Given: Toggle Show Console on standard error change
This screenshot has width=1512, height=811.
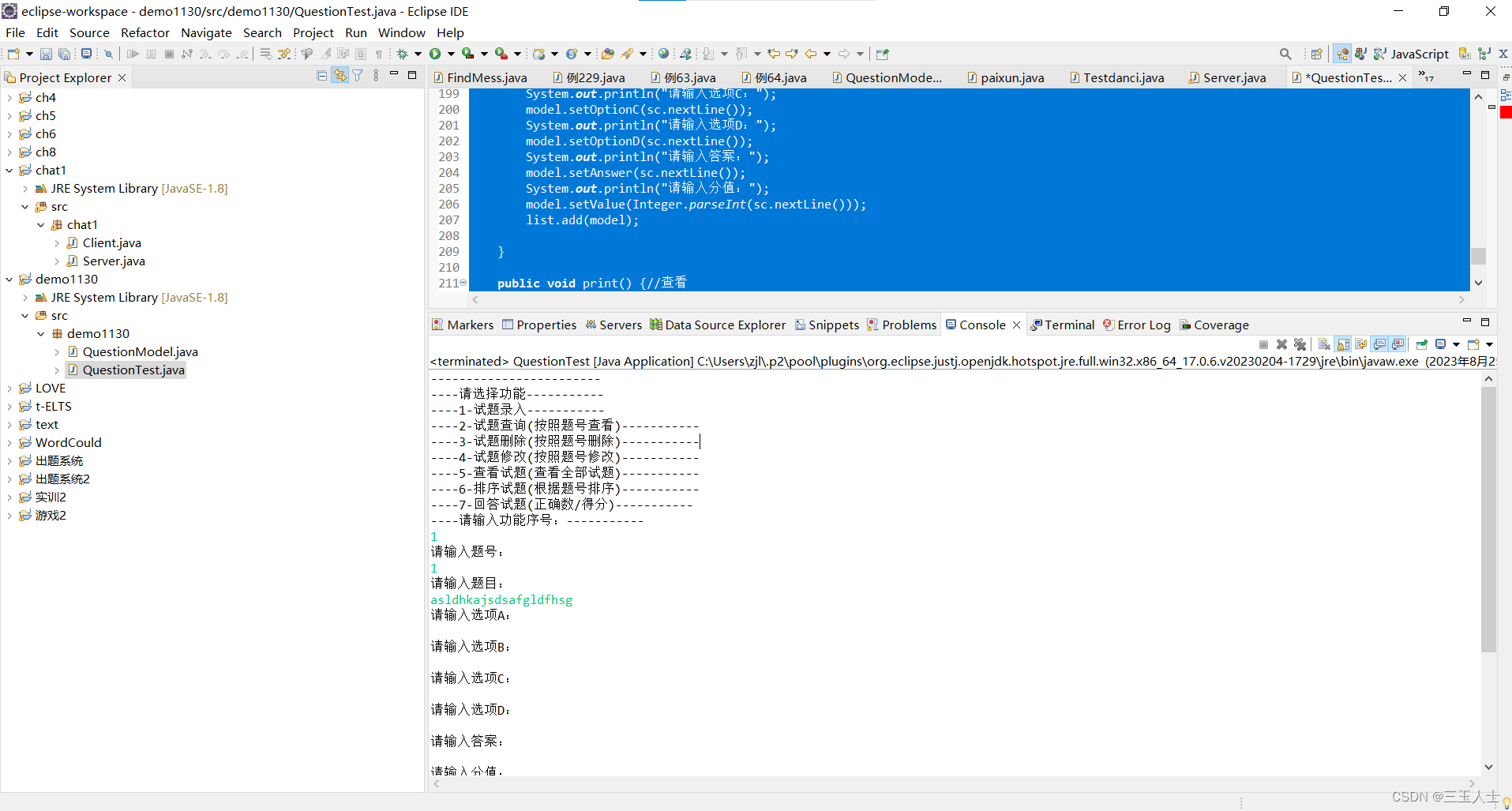Looking at the screenshot, I should tap(1398, 344).
